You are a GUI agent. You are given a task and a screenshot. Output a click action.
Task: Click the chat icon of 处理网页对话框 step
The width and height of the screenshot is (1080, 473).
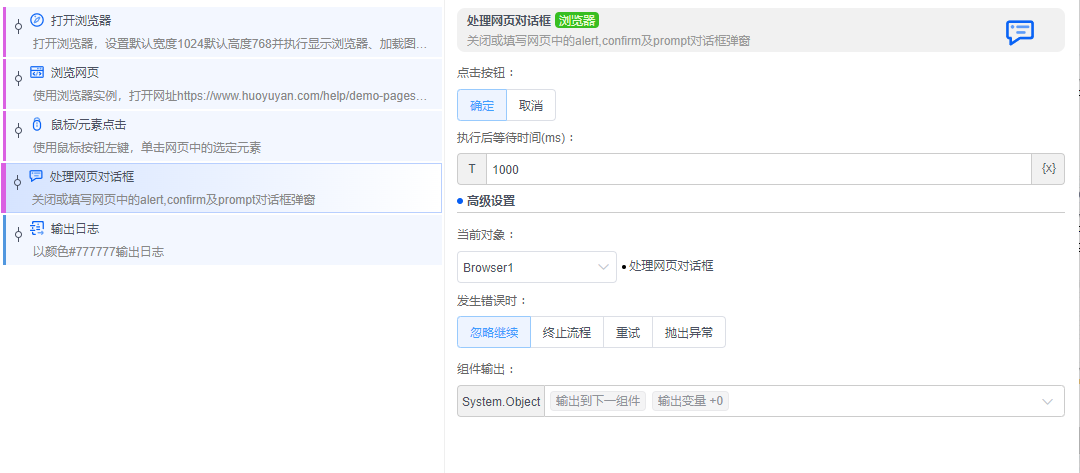(37, 176)
